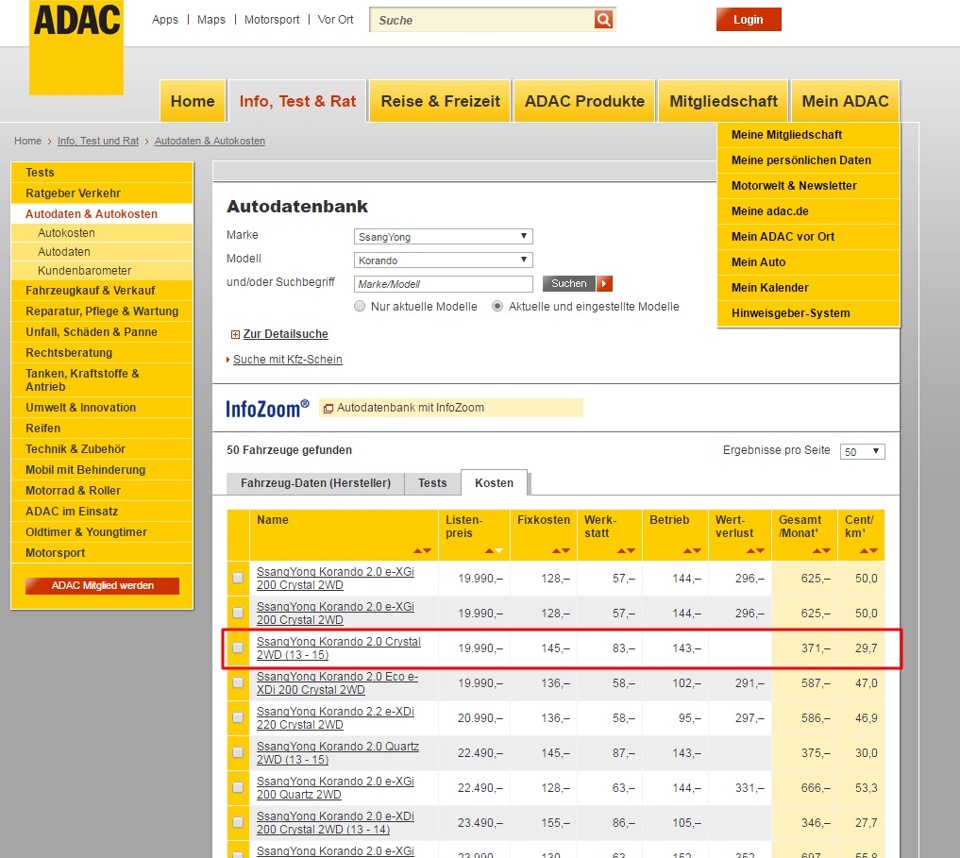The width and height of the screenshot is (960, 858).
Task: Click the InfoZoom logo
Action: 268,408
